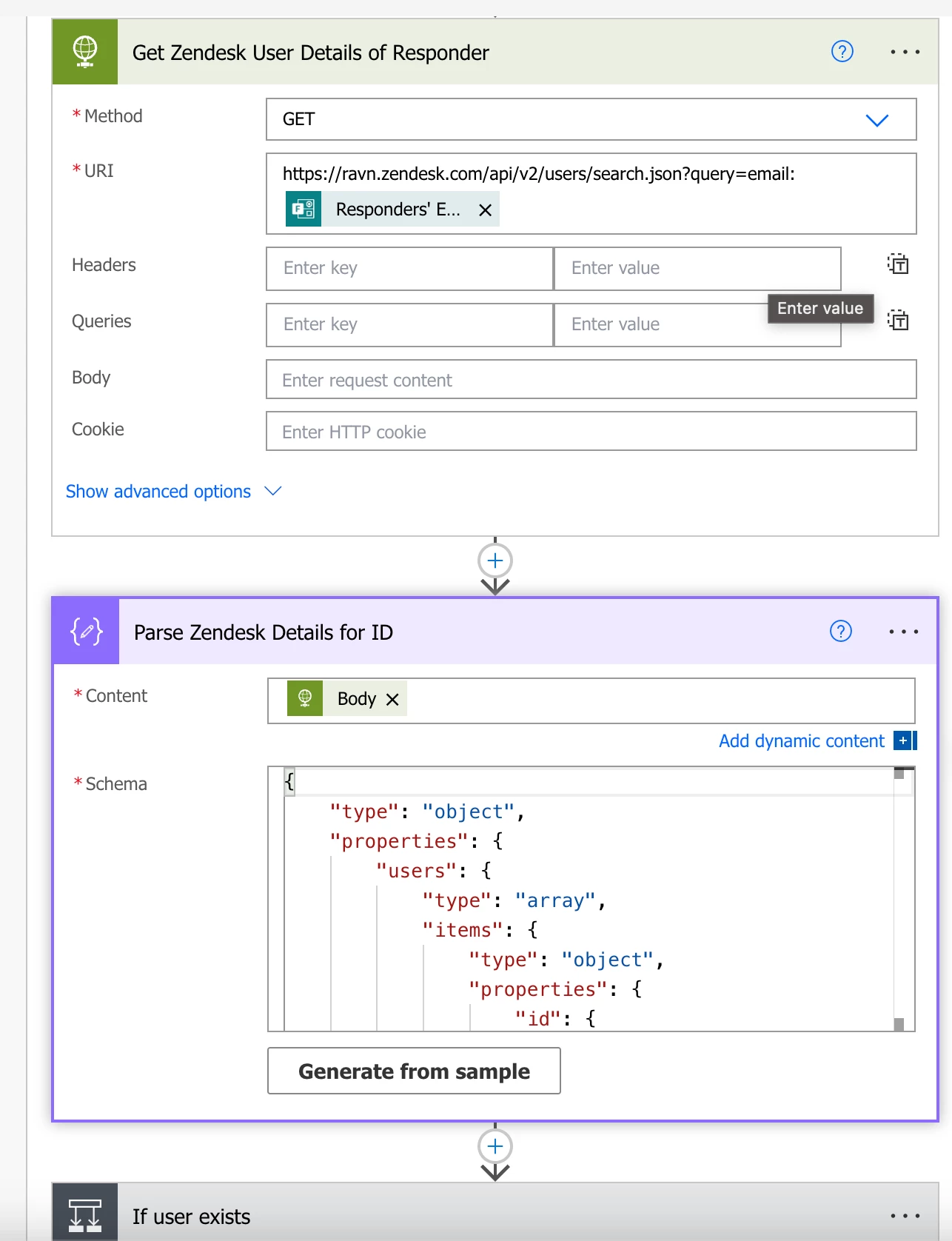This screenshot has width=952, height=1241.
Task: Click the purple Parse JSON icon
Action: pos(86,632)
